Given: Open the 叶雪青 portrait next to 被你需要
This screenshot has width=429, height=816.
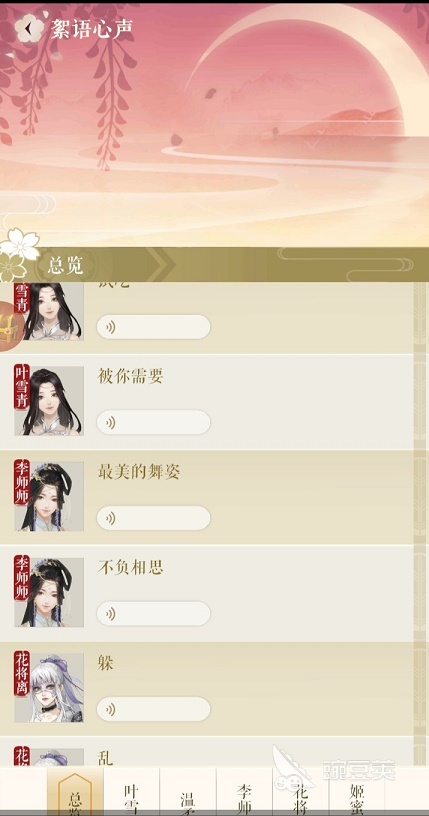Looking at the screenshot, I should click(49, 401).
